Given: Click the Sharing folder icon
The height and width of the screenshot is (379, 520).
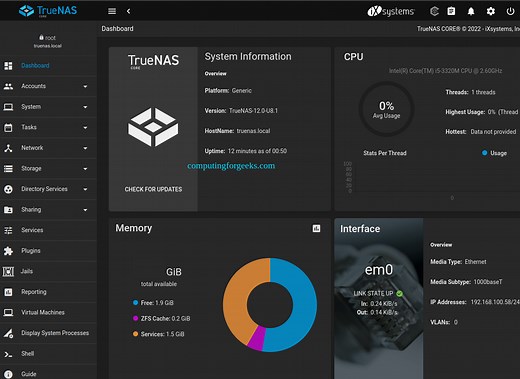Looking at the screenshot, I should 8,210.
